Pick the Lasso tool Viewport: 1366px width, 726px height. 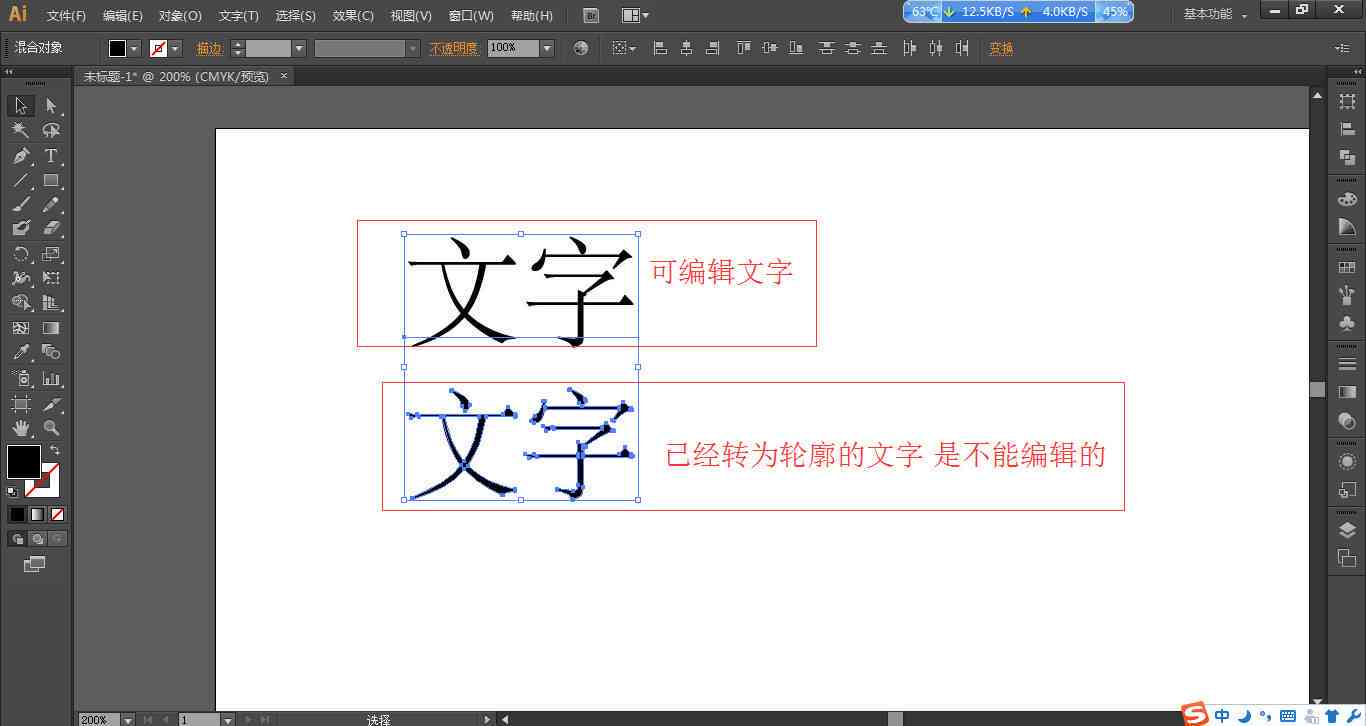point(51,130)
